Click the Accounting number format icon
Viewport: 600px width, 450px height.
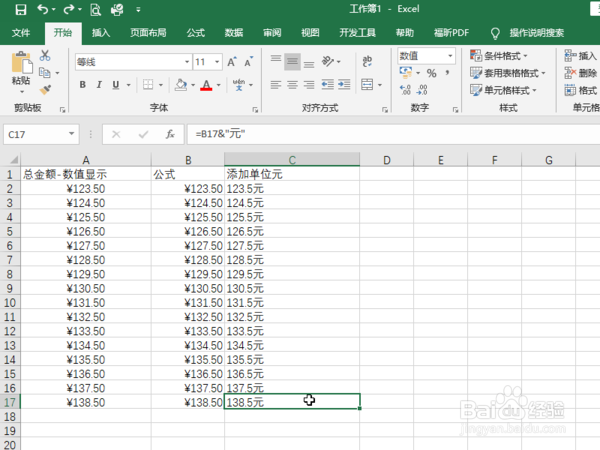(x=406, y=72)
